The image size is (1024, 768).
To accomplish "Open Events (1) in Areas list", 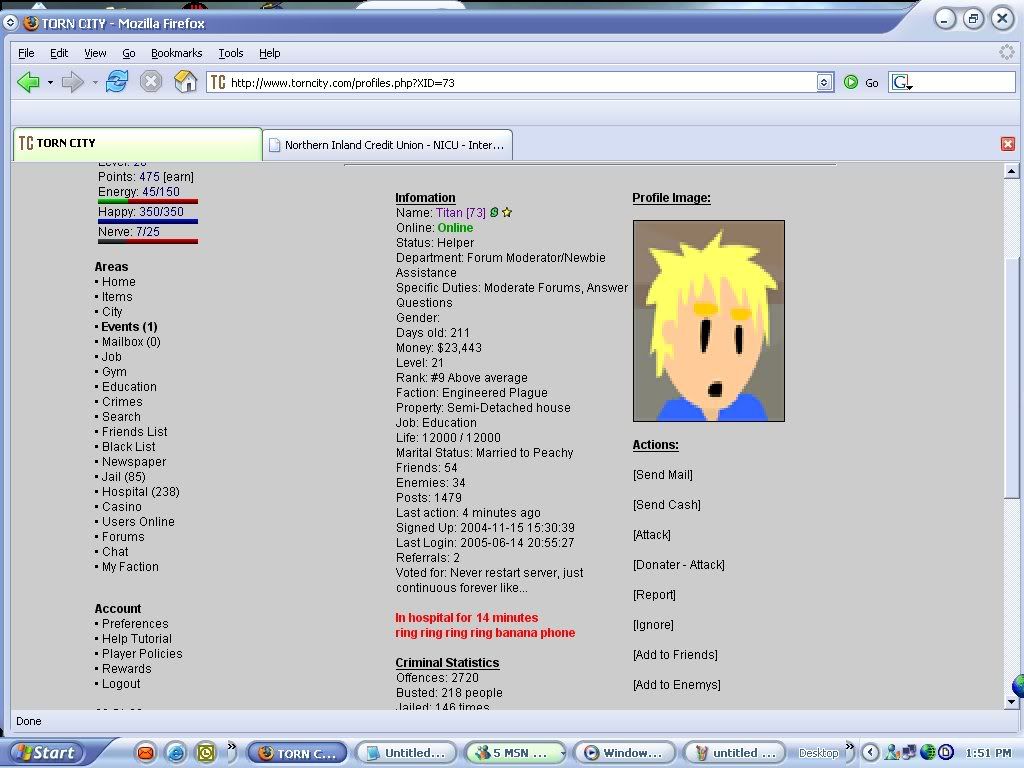I will [129, 327].
